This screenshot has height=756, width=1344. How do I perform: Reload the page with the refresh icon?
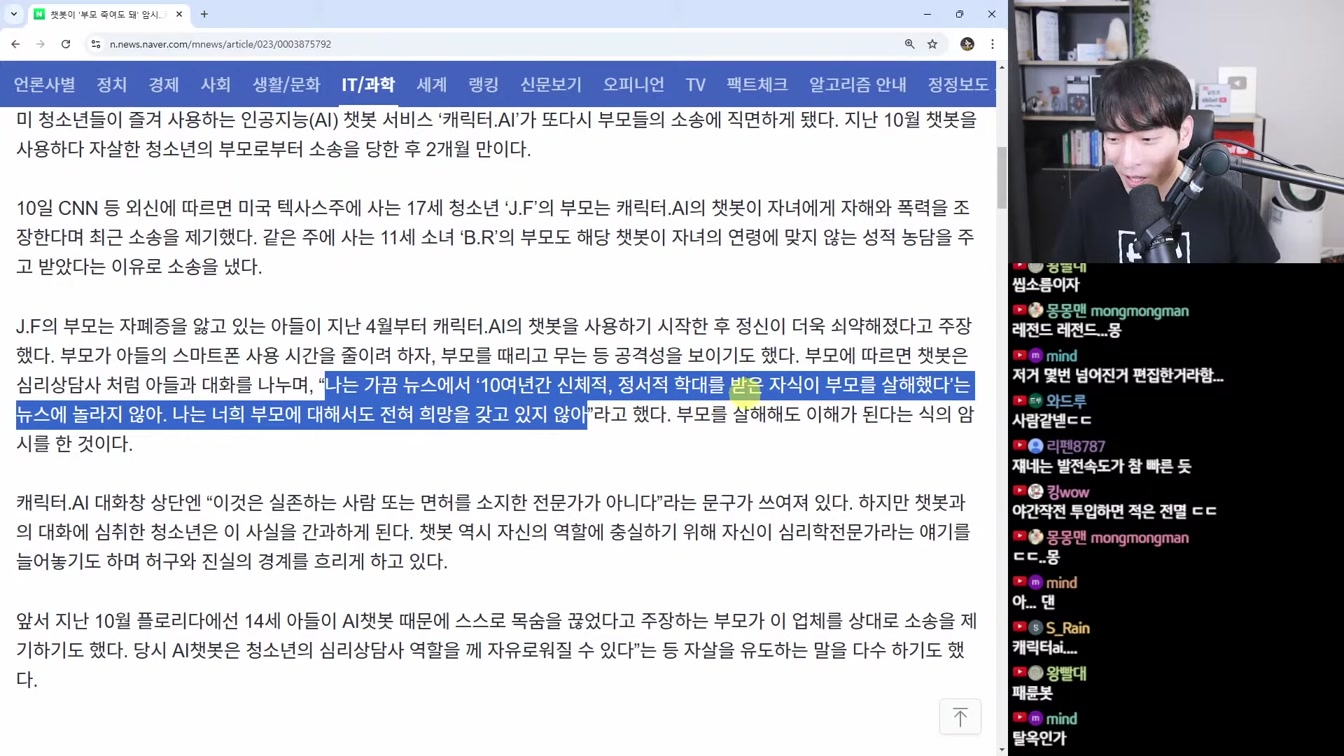click(66, 44)
